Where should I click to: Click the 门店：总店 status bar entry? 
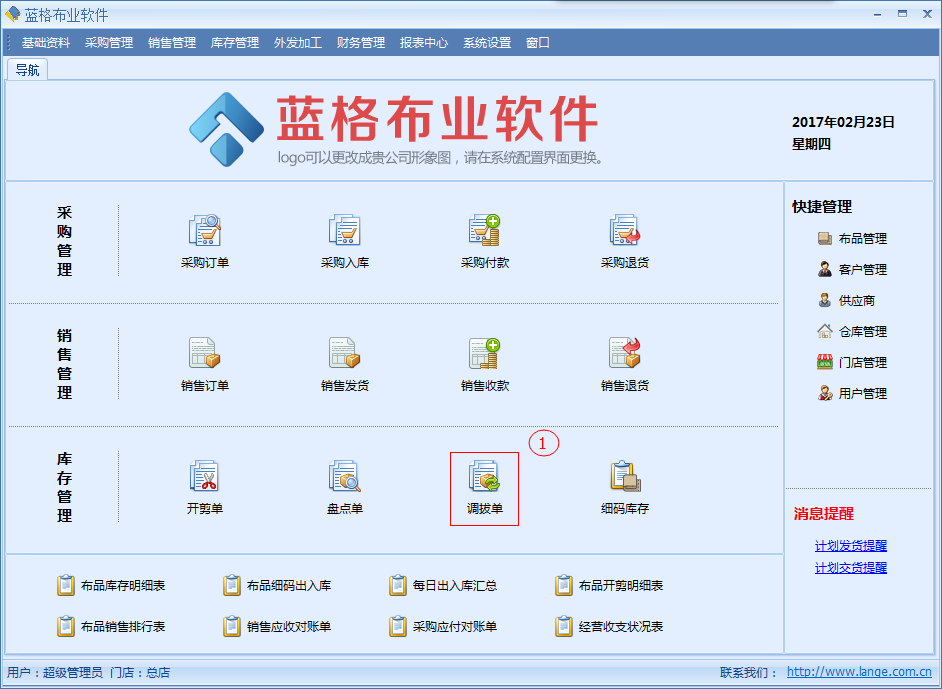tap(140, 672)
